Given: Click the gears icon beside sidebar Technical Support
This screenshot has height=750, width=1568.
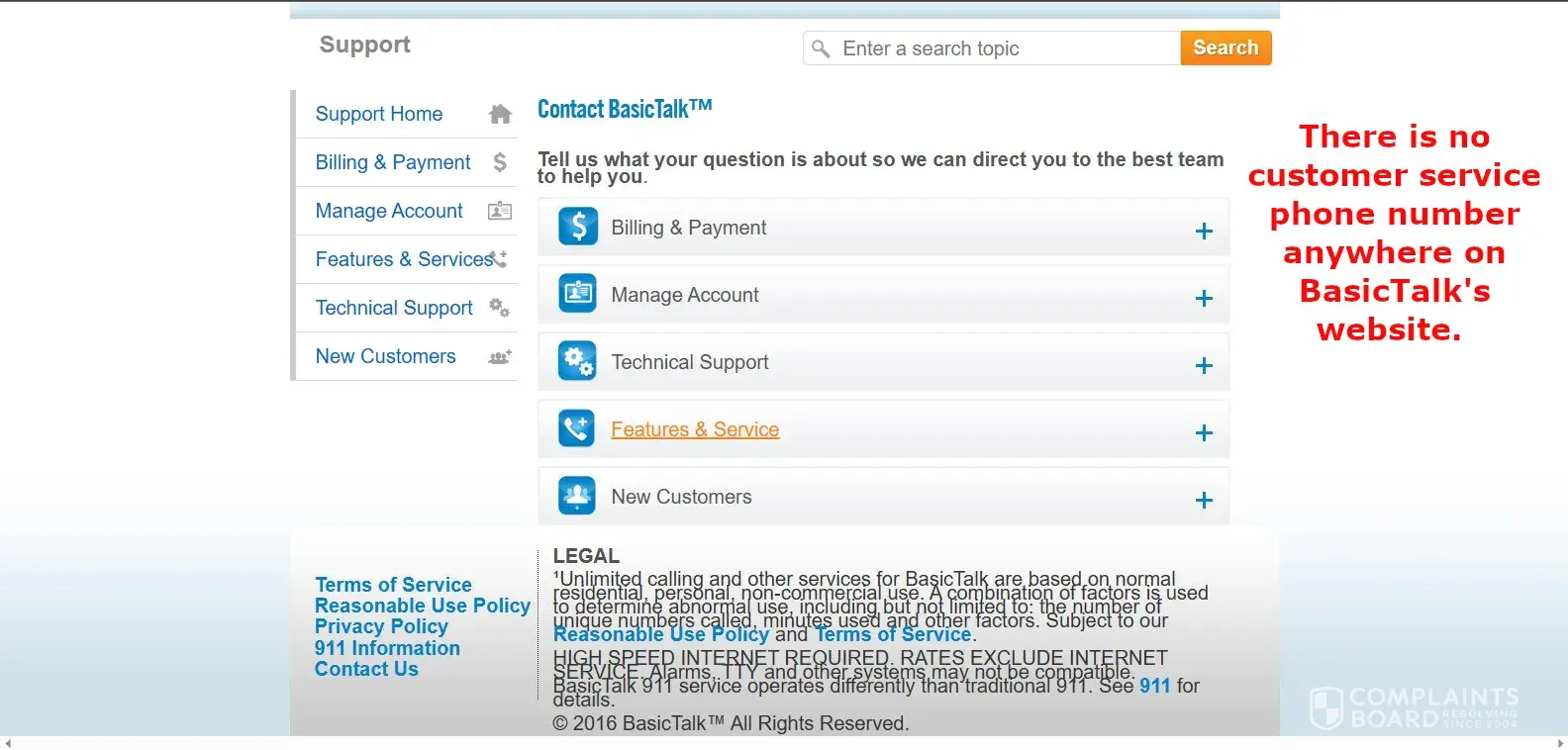Looking at the screenshot, I should 500,308.
